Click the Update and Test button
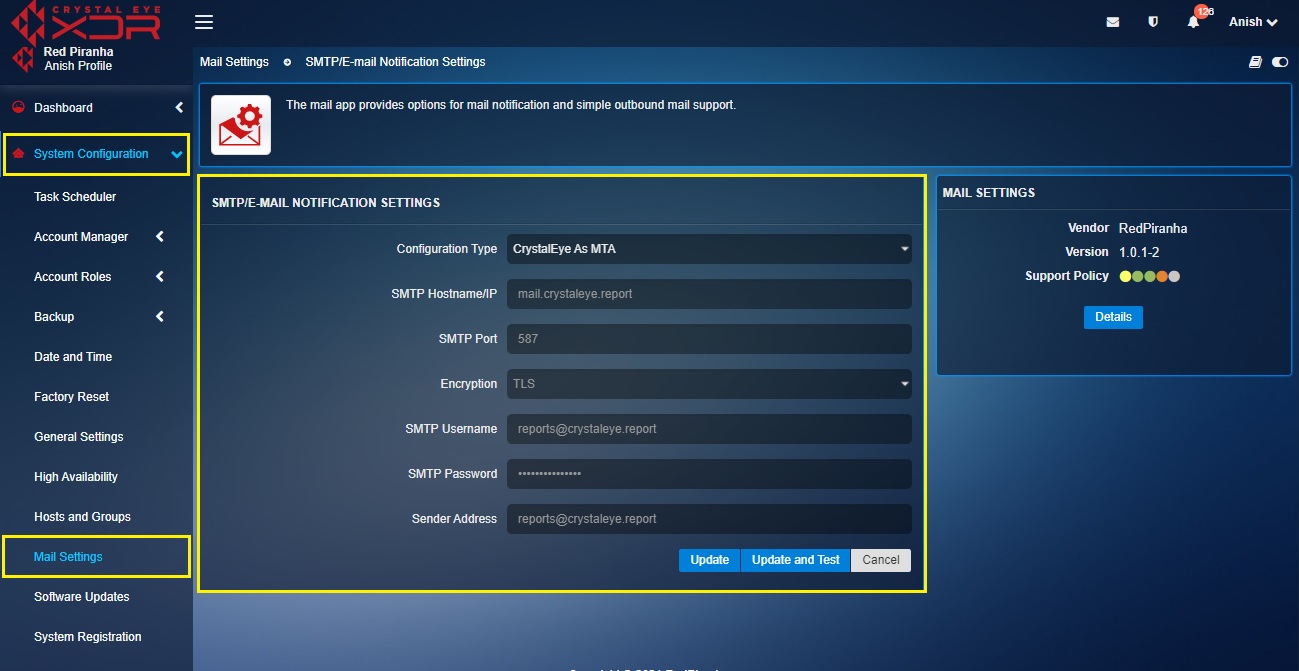 795,560
